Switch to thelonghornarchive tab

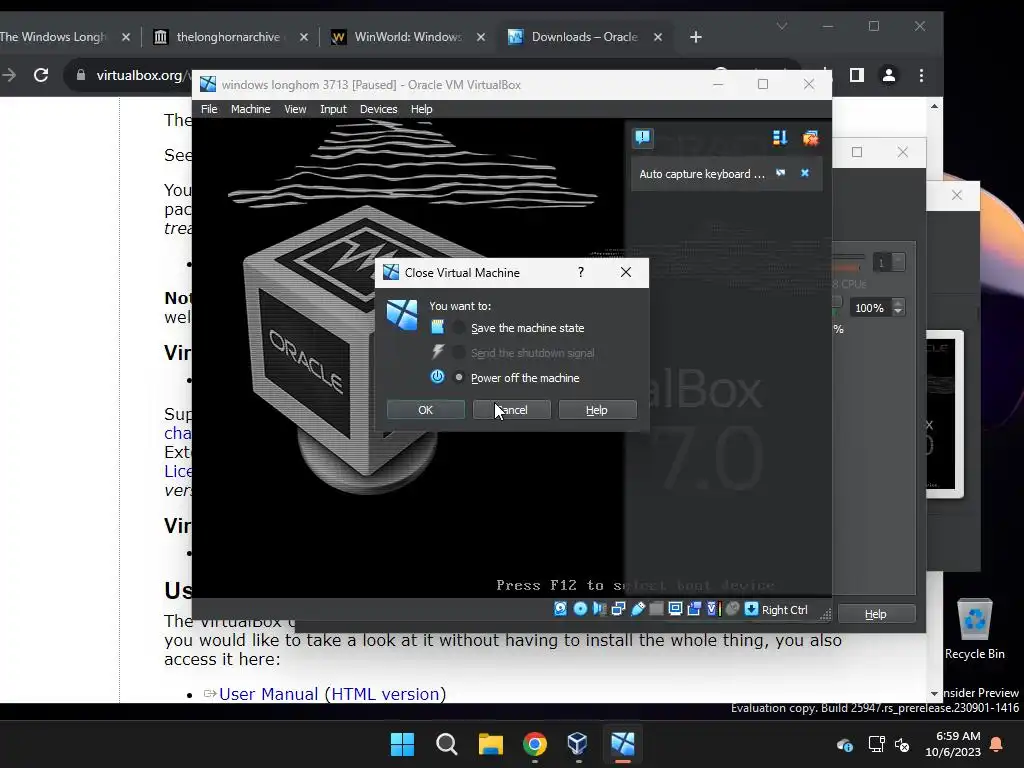[229, 37]
